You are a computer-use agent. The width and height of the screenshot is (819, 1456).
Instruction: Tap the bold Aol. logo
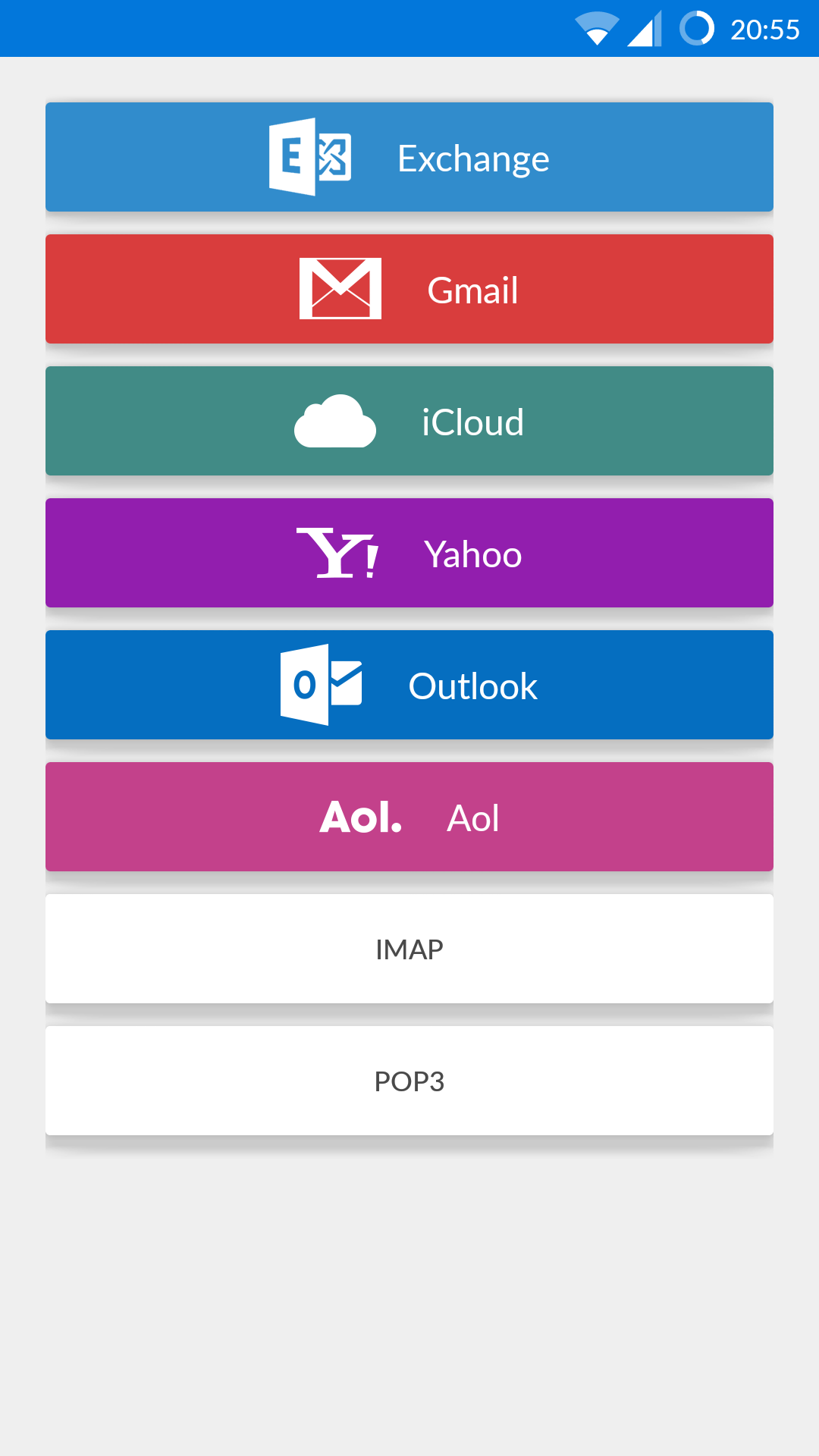click(360, 817)
